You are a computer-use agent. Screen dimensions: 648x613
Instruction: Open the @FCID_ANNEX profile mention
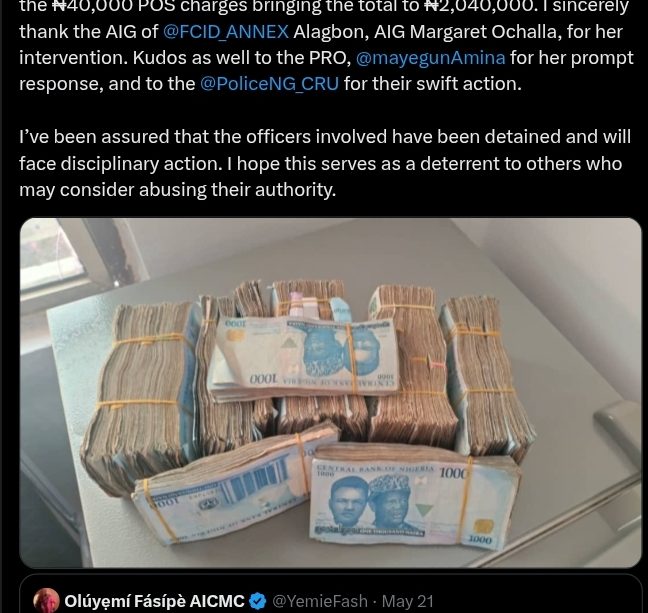click(226, 32)
